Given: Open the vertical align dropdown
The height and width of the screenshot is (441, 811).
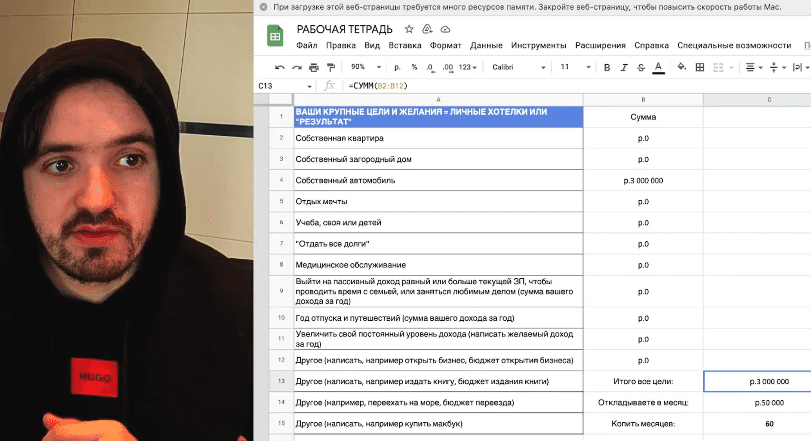Looking at the screenshot, I should pyautogui.click(x=778, y=67).
